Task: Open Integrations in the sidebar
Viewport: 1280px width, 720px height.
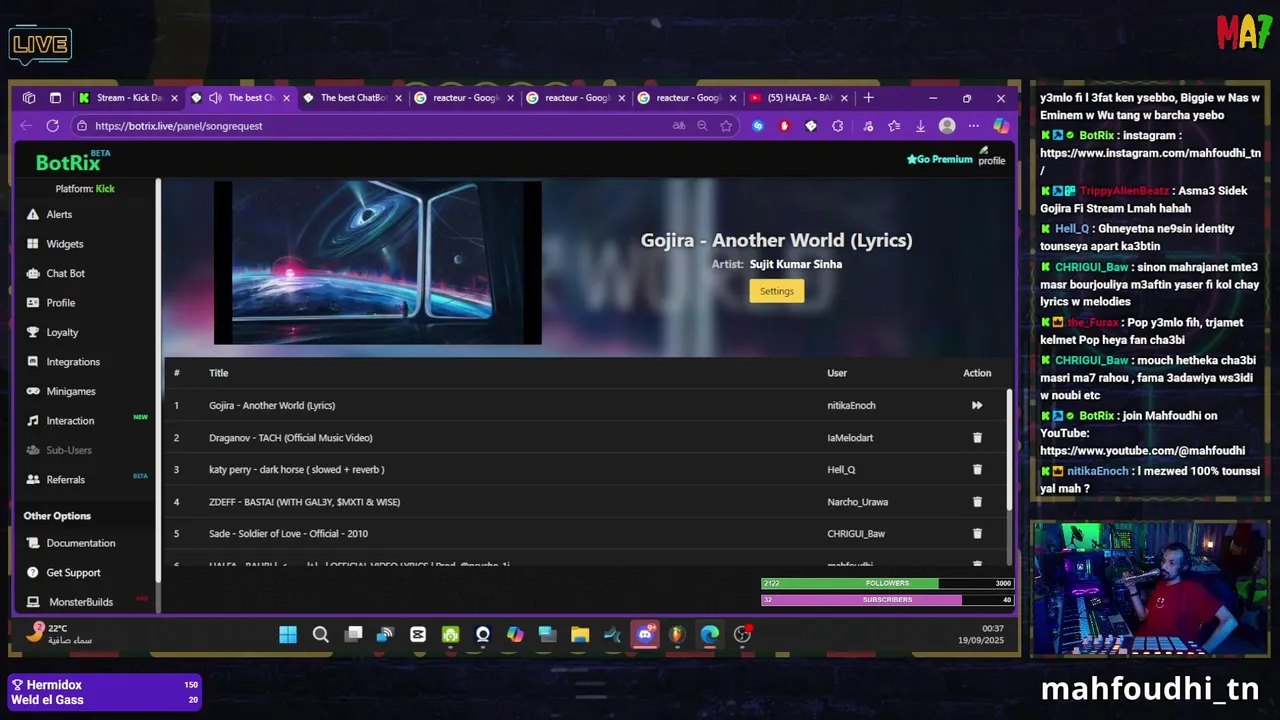Action: [x=73, y=362]
